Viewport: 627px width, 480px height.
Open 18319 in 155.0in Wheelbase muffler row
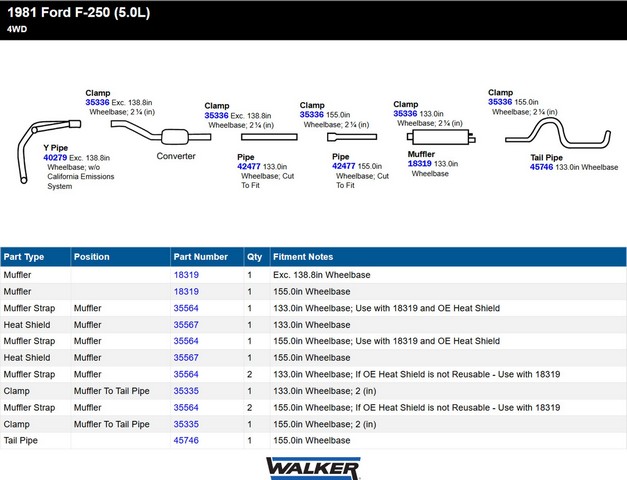186,292
